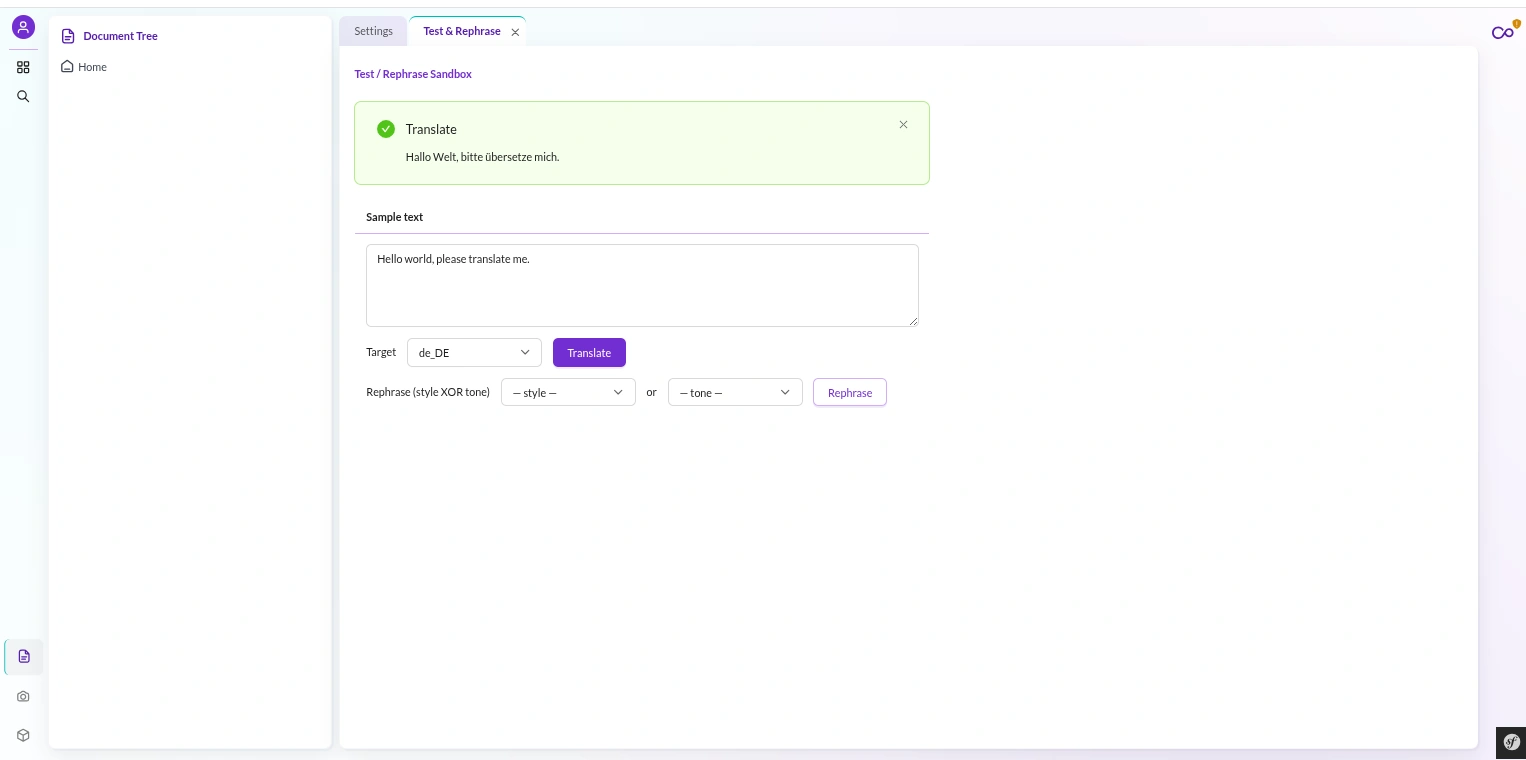Switch to the Settings tab
Viewport: 1526px width, 760px height.
tap(373, 31)
